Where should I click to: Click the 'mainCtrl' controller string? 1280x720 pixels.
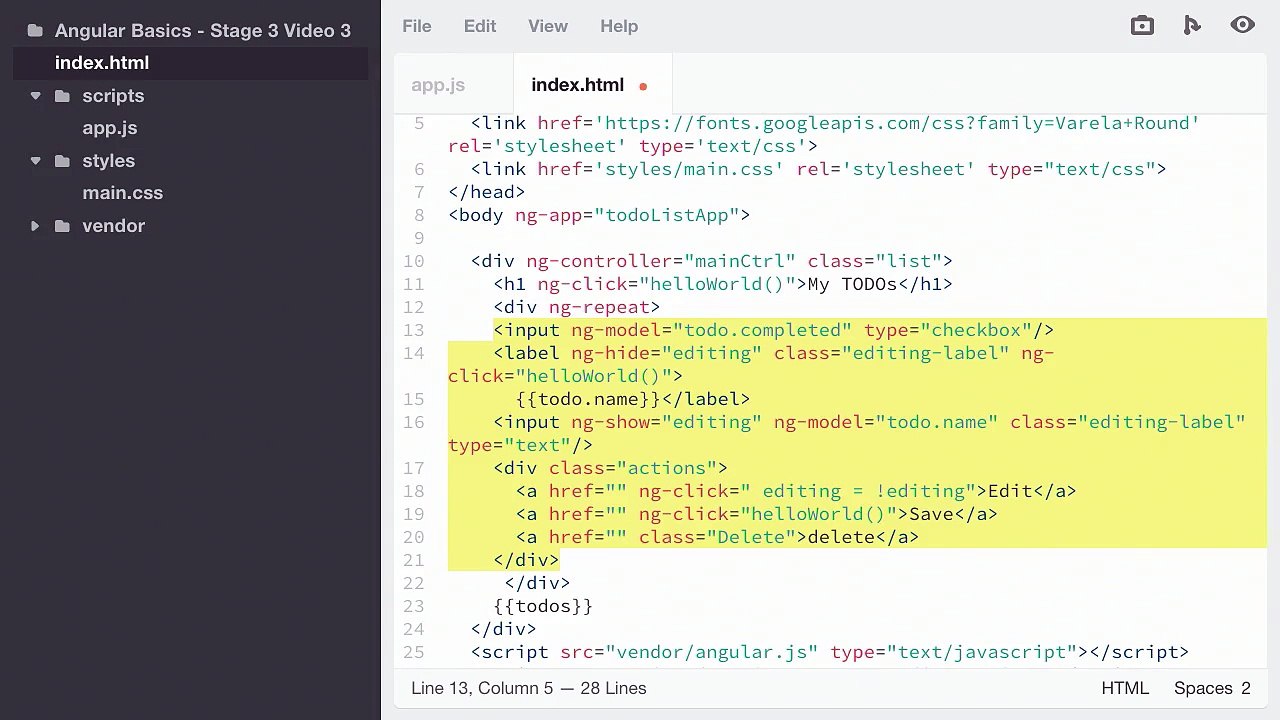[x=740, y=261]
